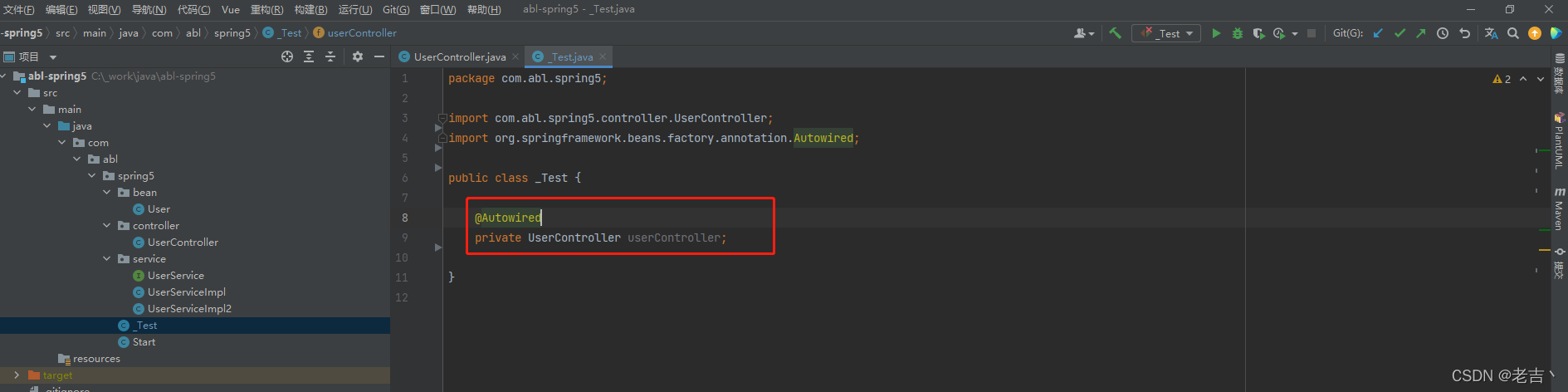Click the yellow warnings indicator
This screenshot has width=1568, height=392.
pyautogui.click(x=1502, y=79)
